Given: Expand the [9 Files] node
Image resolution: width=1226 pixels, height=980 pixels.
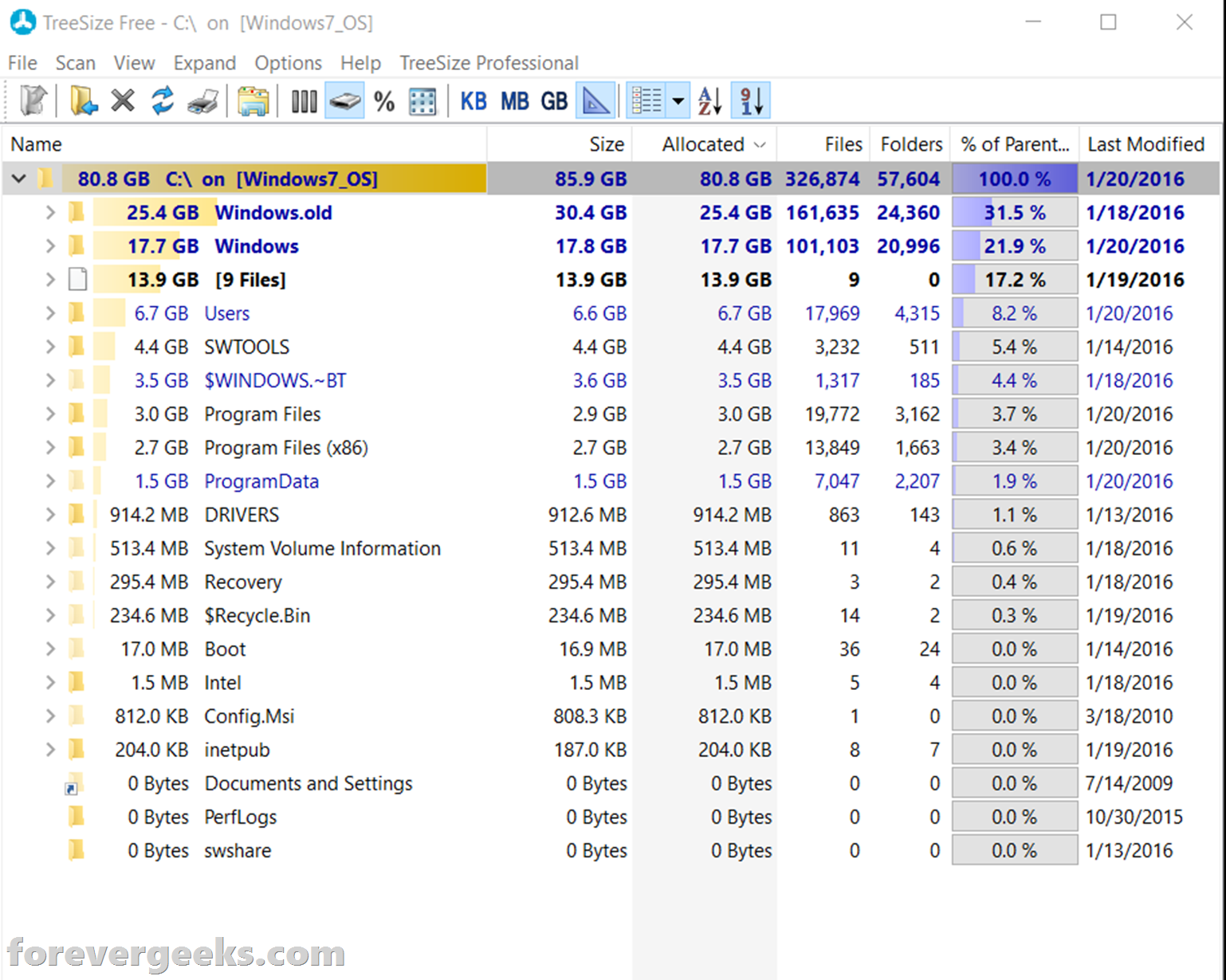Looking at the screenshot, I should coord(50,280).
